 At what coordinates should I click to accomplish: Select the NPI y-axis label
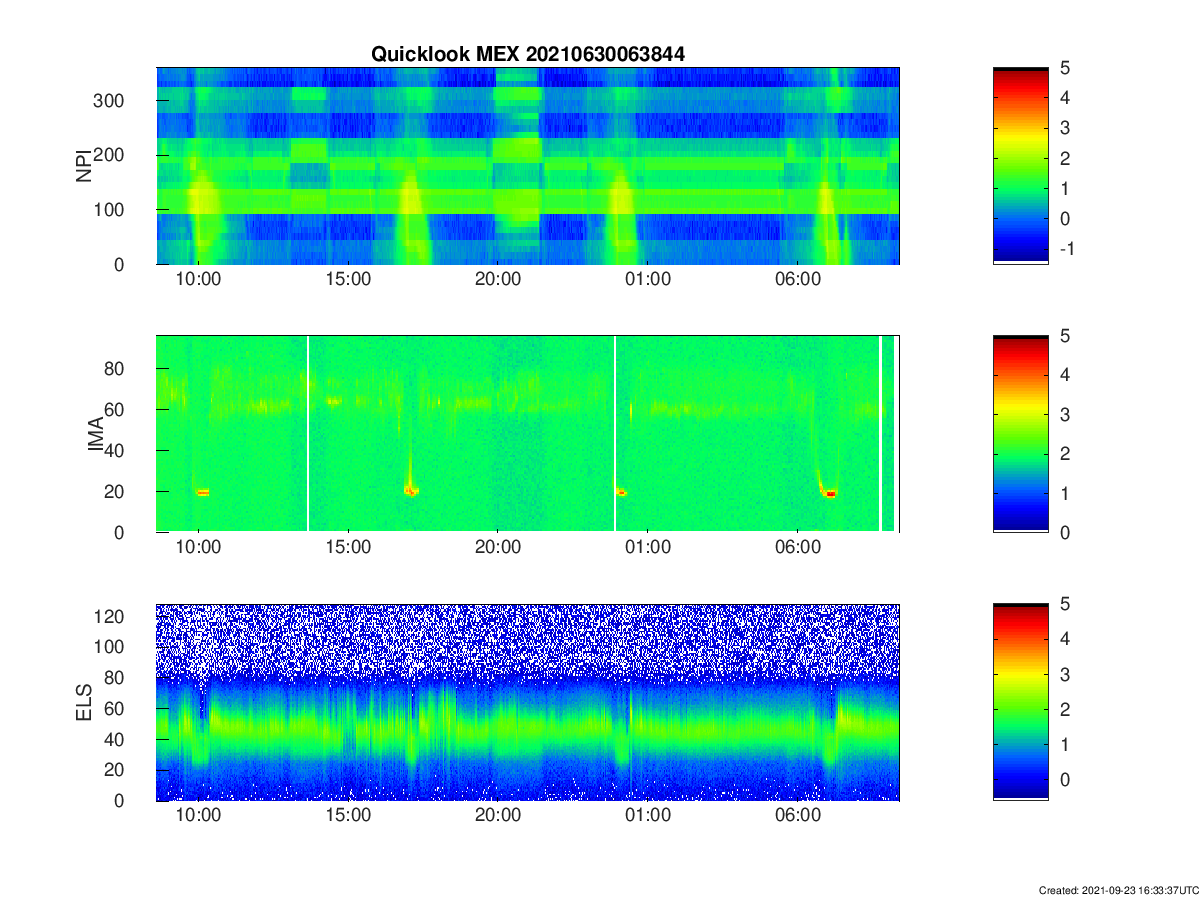click(x=83, y=165)
